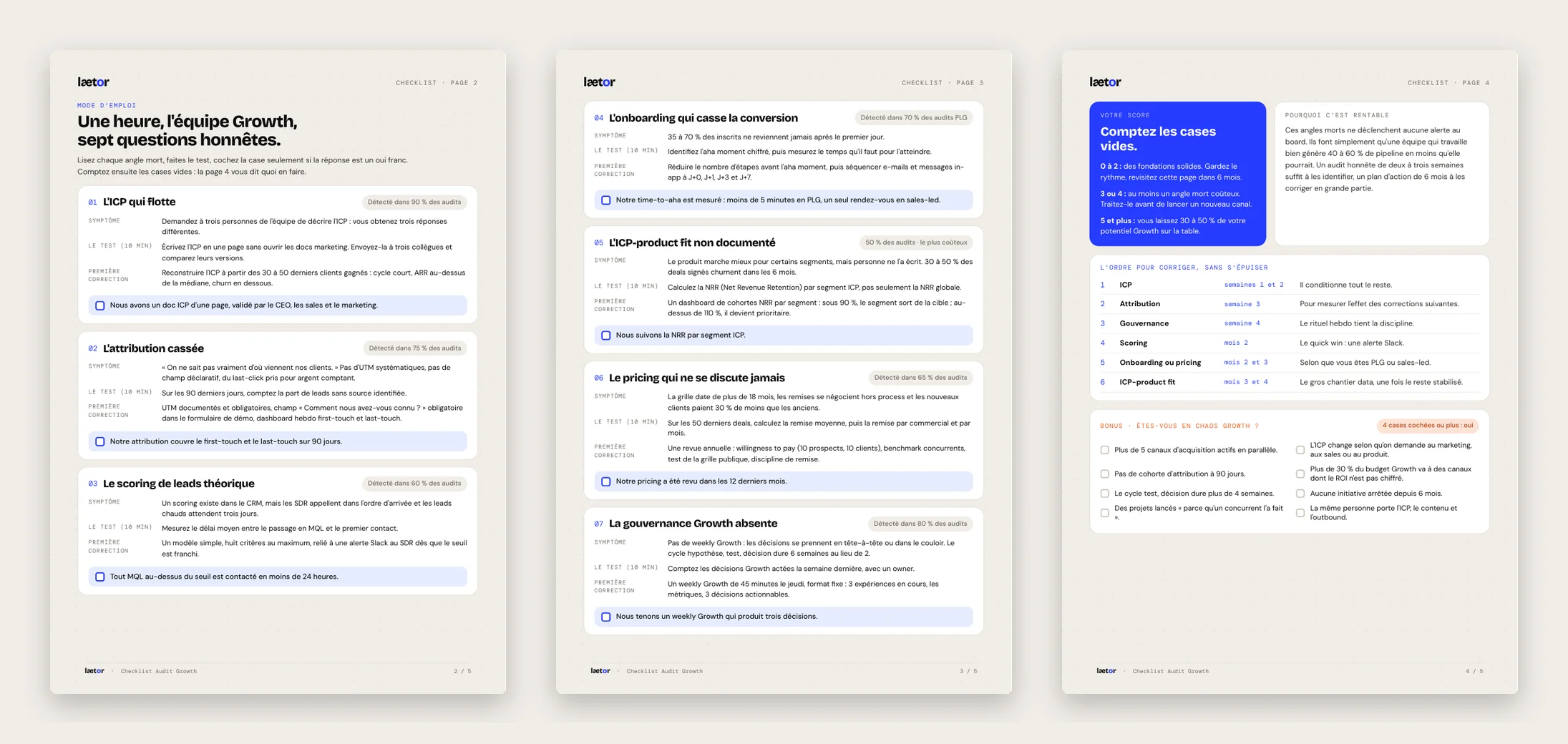
Task: Check 'Des projets lancés' bonus checkbox
Action: pos(1105,513)
